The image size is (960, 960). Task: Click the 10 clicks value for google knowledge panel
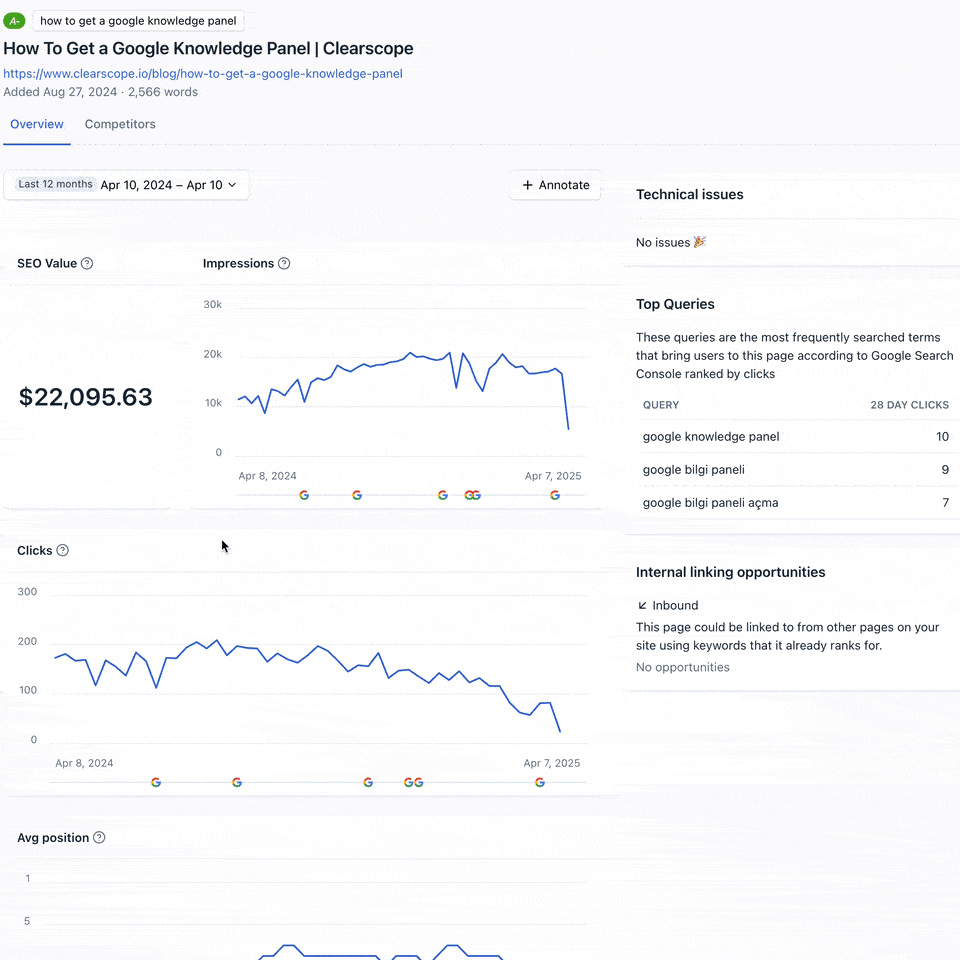(942, 437)
